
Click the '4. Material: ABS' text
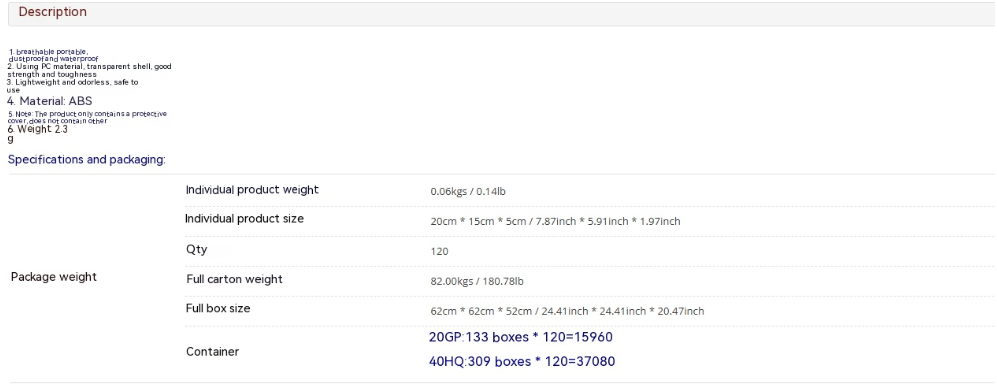point(50,100)
